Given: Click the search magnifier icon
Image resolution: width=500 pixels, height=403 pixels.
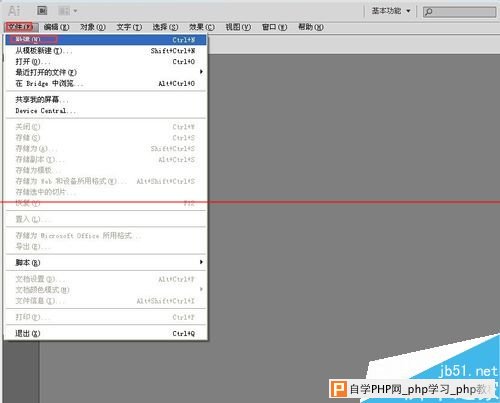Looking at the screenshot, I should click(429, 12).
